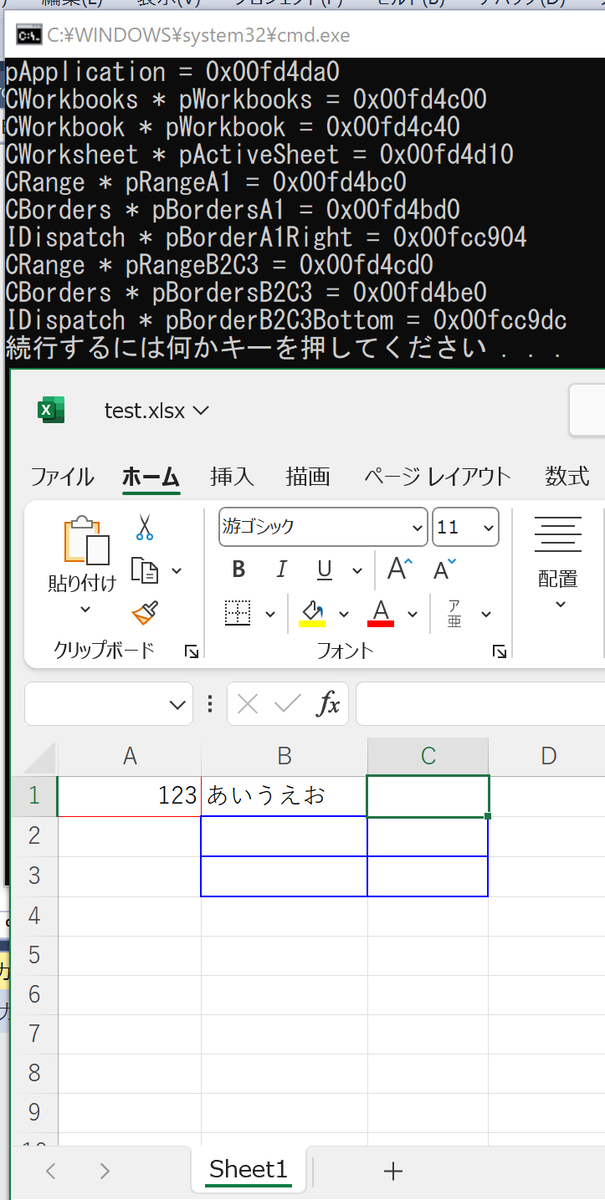The image size is (605, 1200).
Task: Select row 5 header
Action: (34, 954)
